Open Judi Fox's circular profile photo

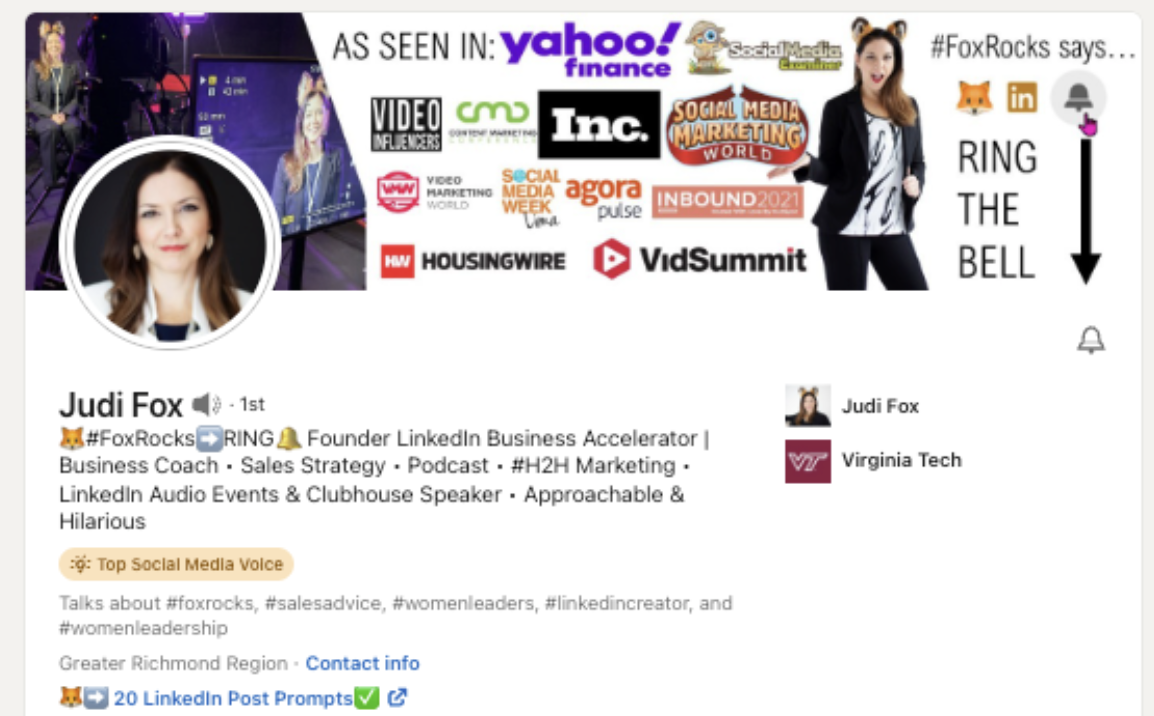click(170, 242)
